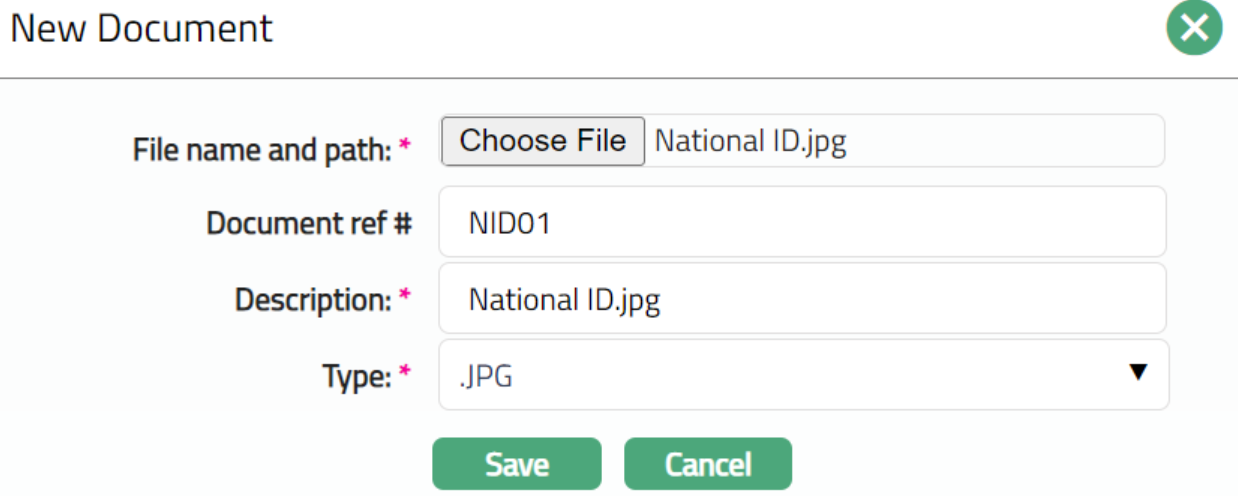Click the "Type" field label

click(356, 376)
